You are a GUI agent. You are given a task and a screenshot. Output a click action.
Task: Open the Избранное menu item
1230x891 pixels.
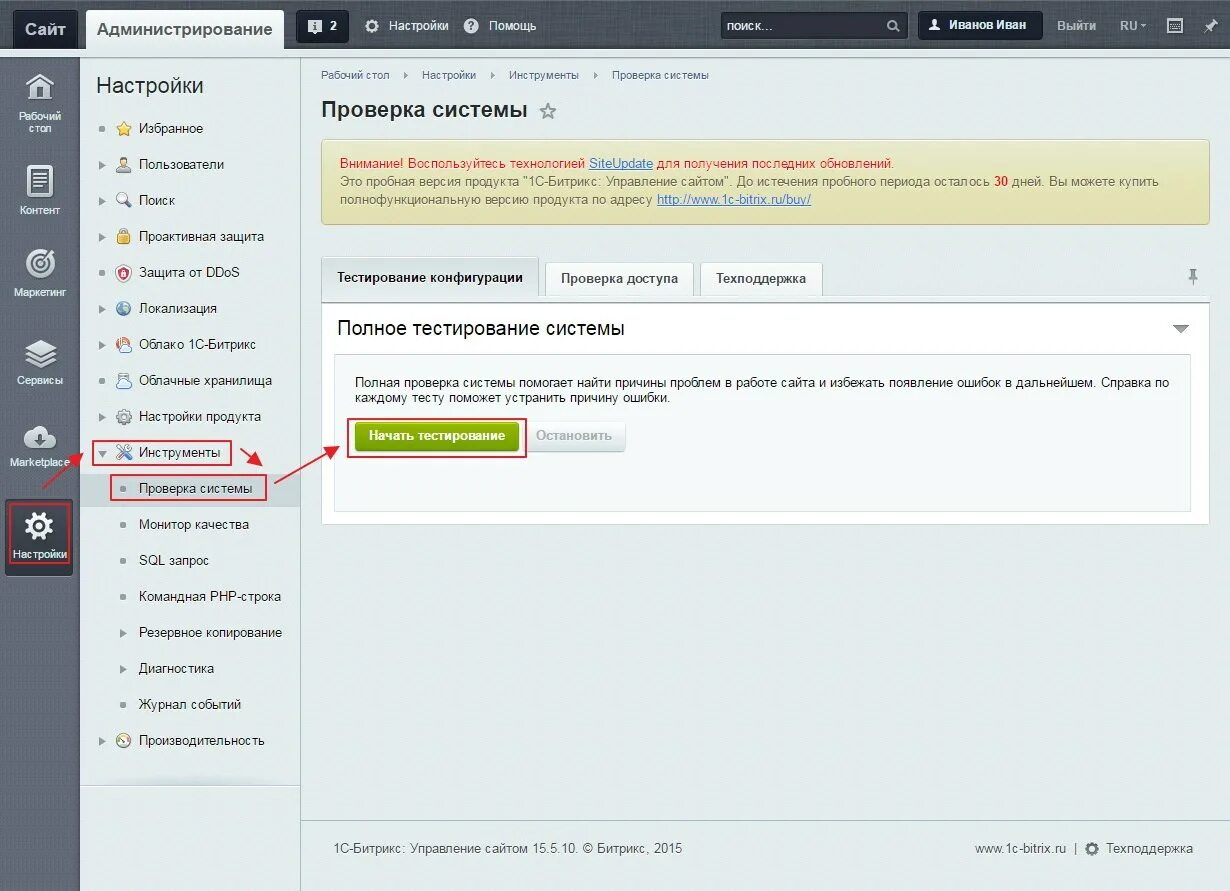click(171, 128)
